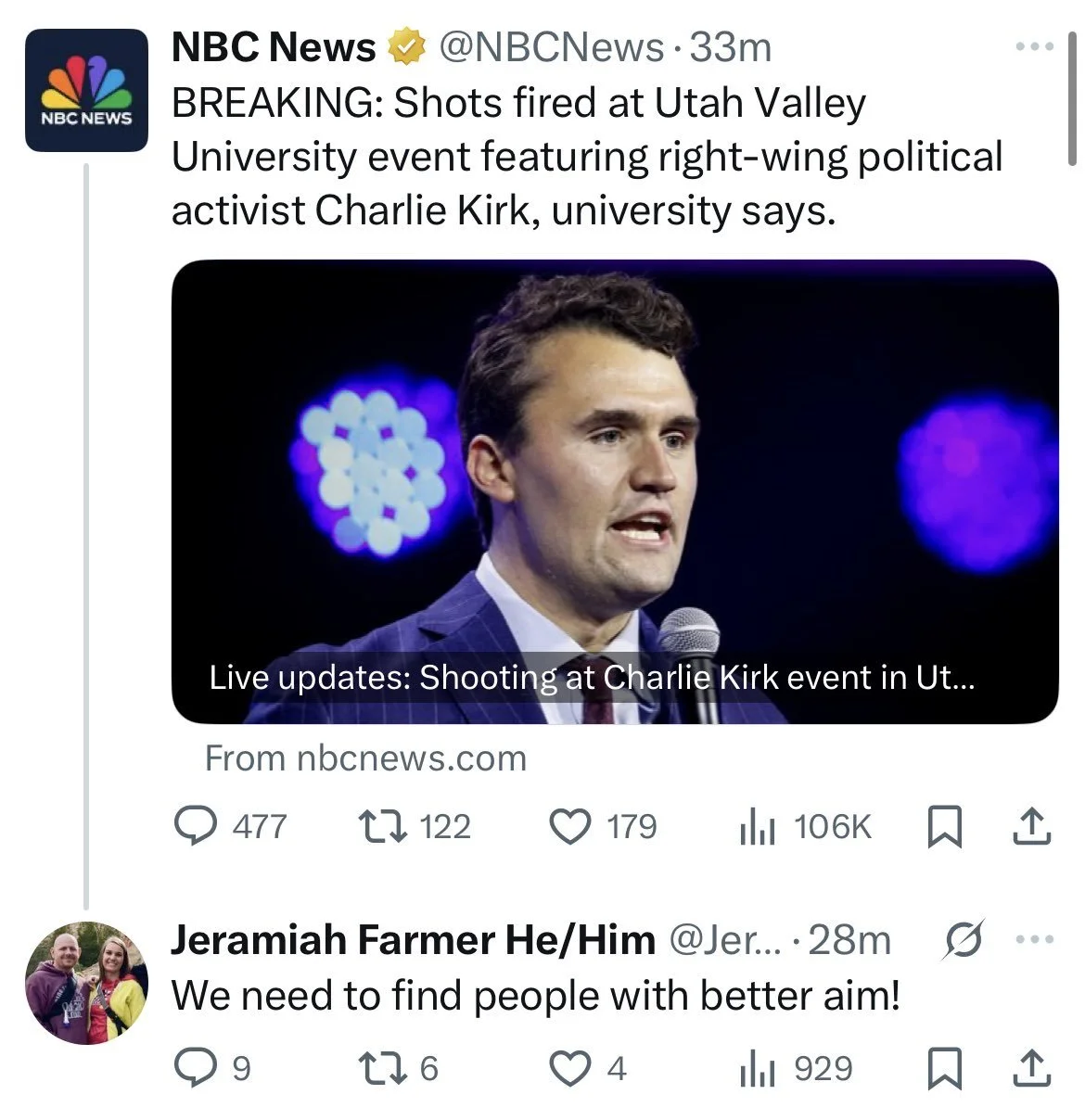Bookmark the NBC News tweet
Image resolution: width=1085 pixels, height=1120 pixels.
944,826
